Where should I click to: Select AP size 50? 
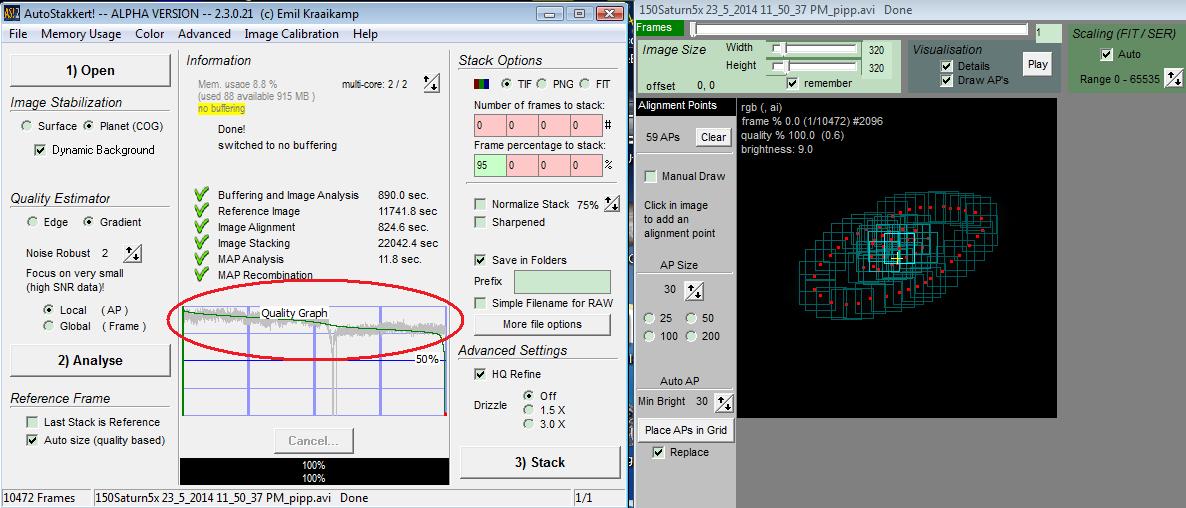click(691, 318)
